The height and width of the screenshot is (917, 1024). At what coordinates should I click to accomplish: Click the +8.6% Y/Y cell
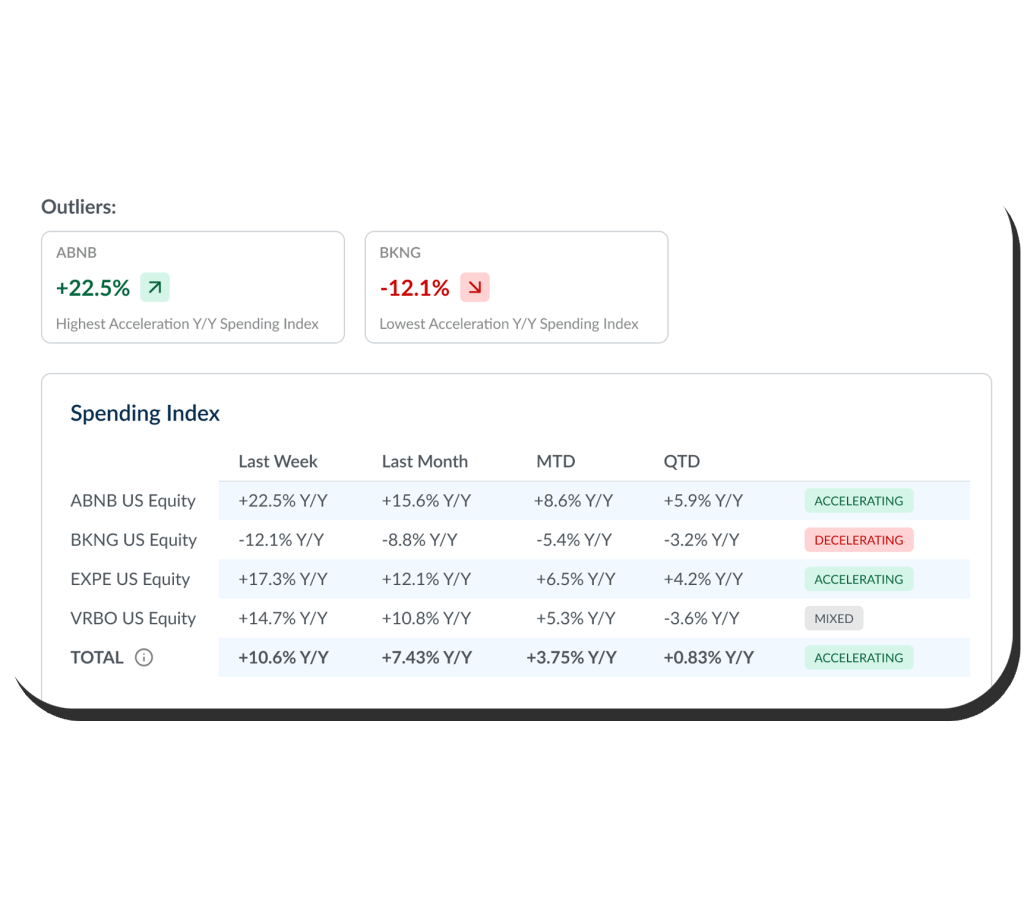[x=573, y=501]
